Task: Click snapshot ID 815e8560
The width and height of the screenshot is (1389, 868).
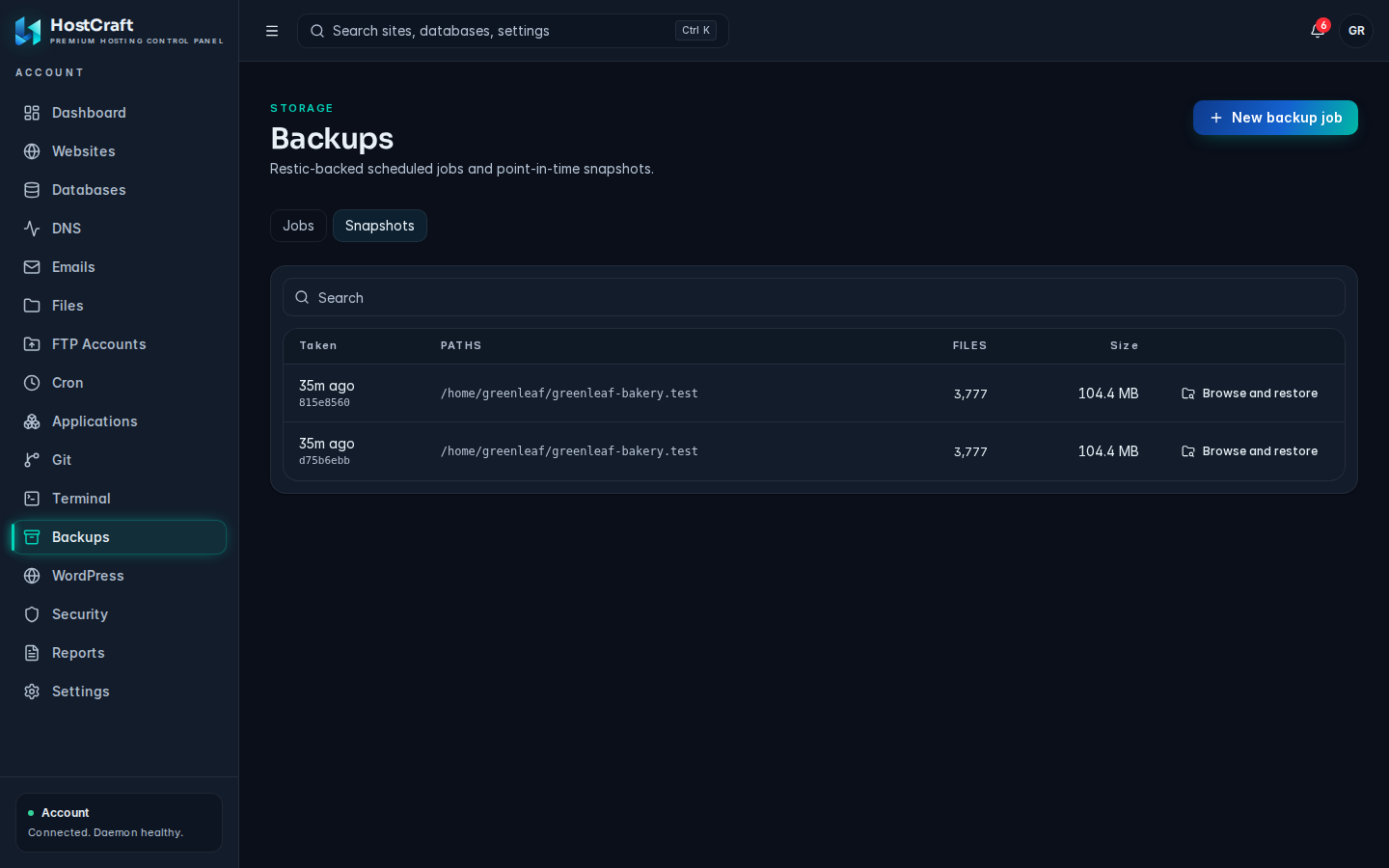Action: point(324,403)
